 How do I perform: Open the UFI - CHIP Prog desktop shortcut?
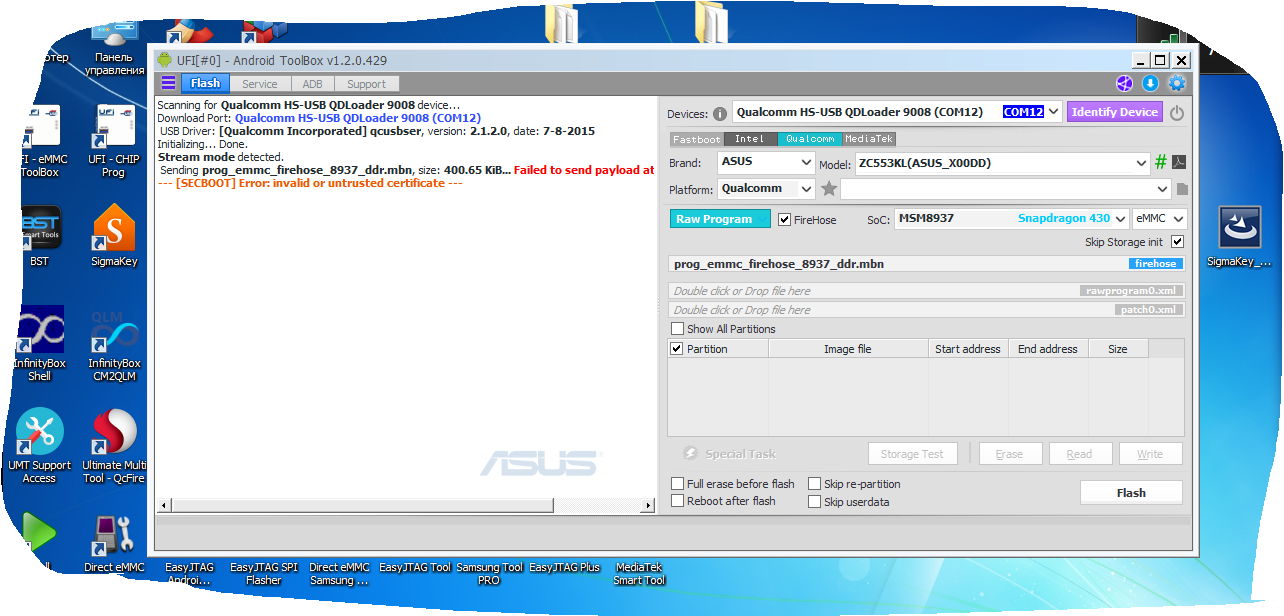point(114,142)
